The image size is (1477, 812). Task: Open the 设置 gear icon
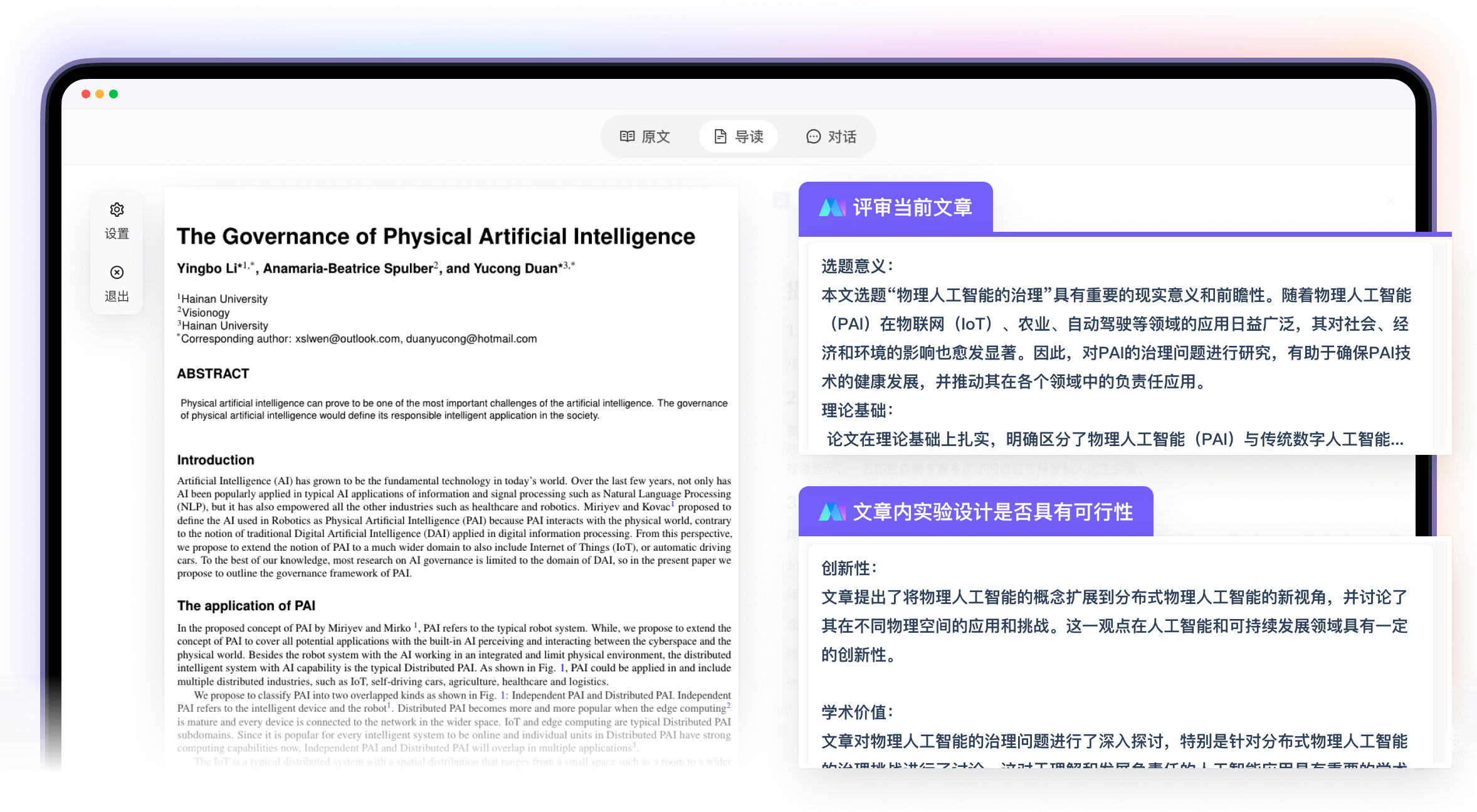(x=117, y=210)
